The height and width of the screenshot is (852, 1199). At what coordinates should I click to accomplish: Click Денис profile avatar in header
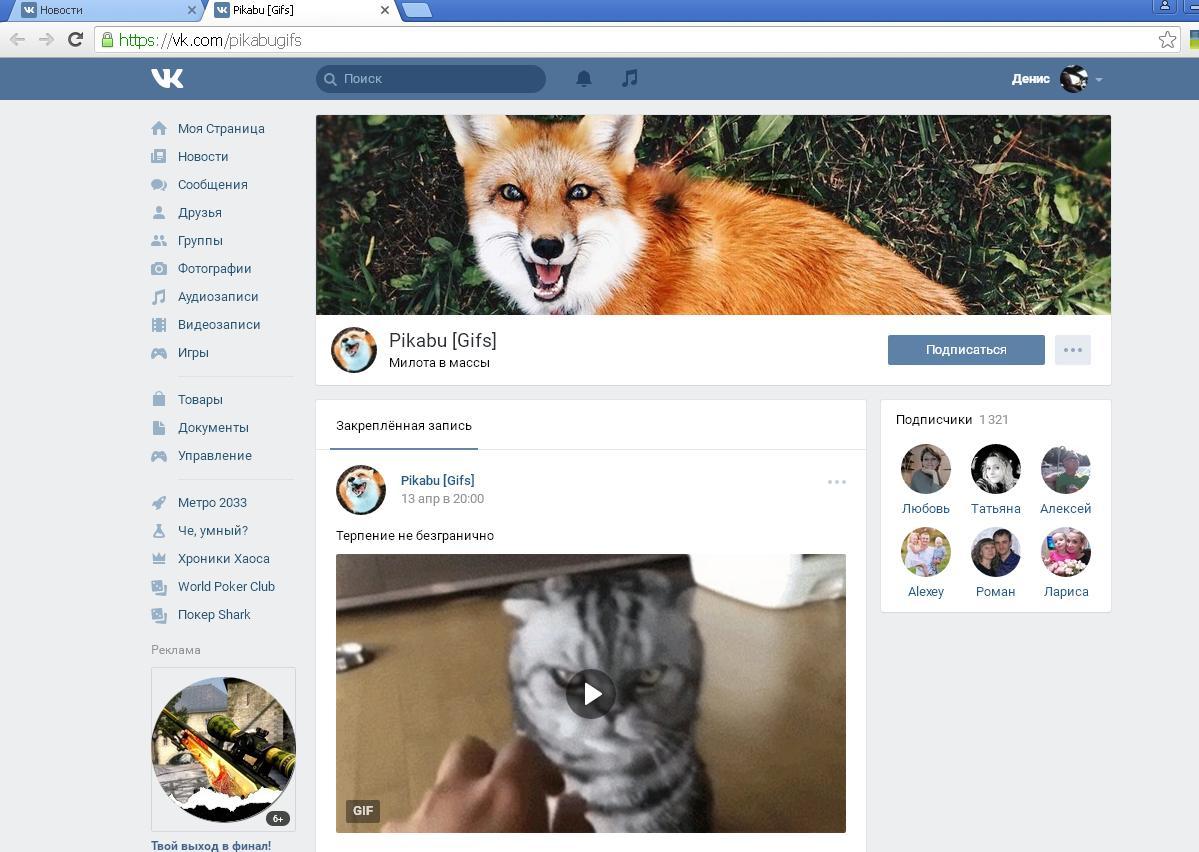tap(1074, 79)
